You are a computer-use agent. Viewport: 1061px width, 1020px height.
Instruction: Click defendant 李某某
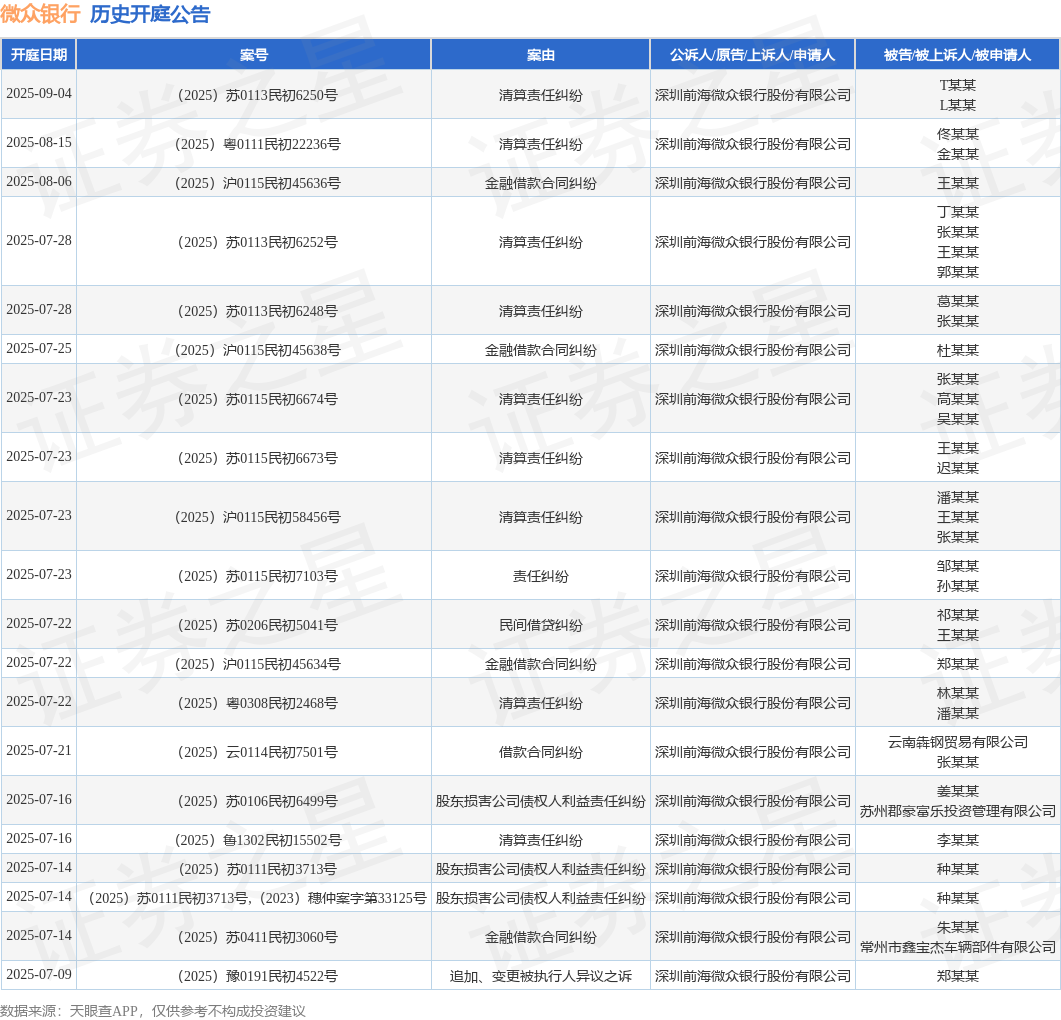point(957,841)
